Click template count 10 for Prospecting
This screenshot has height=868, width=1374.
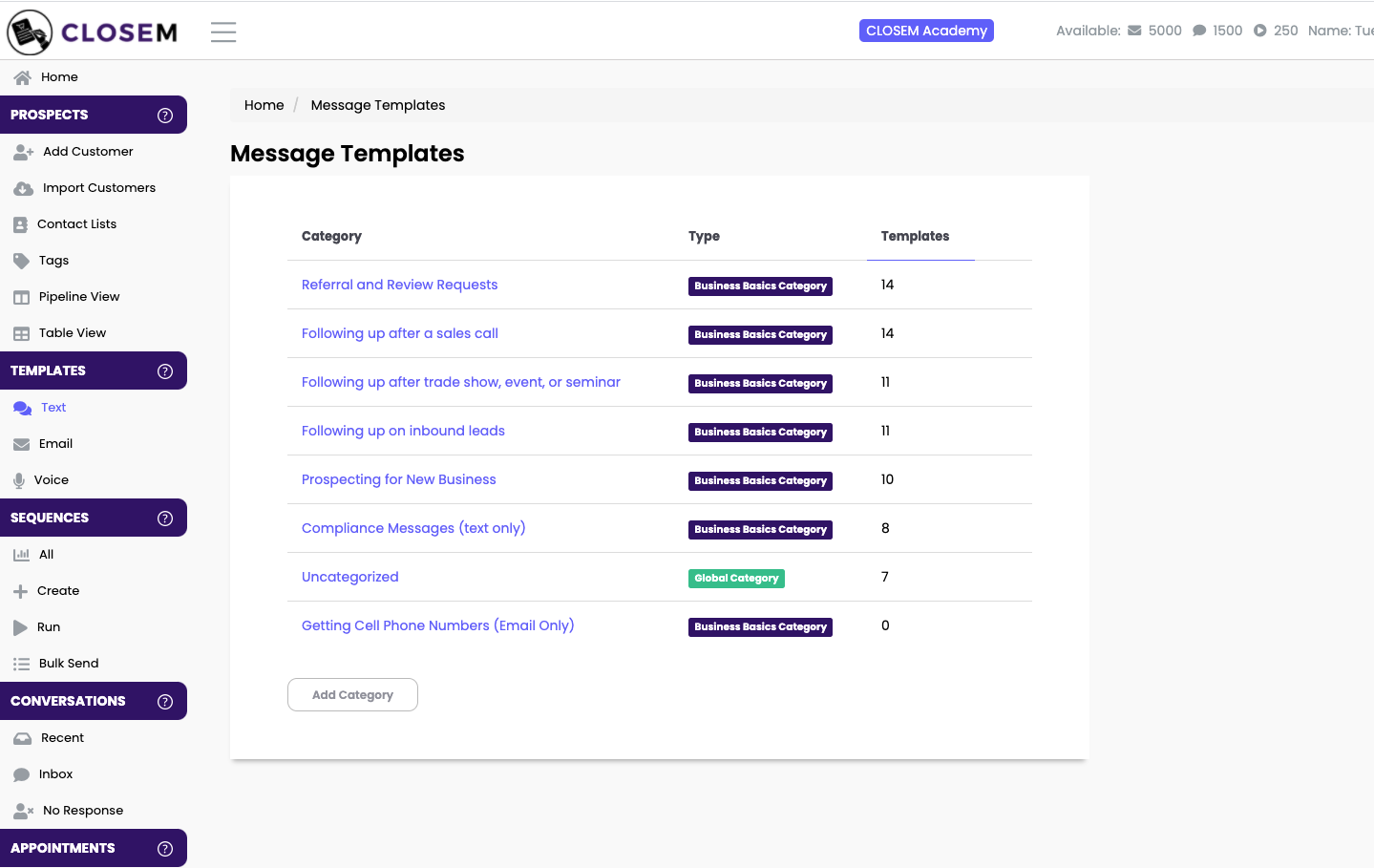click(x=887, y=479)
